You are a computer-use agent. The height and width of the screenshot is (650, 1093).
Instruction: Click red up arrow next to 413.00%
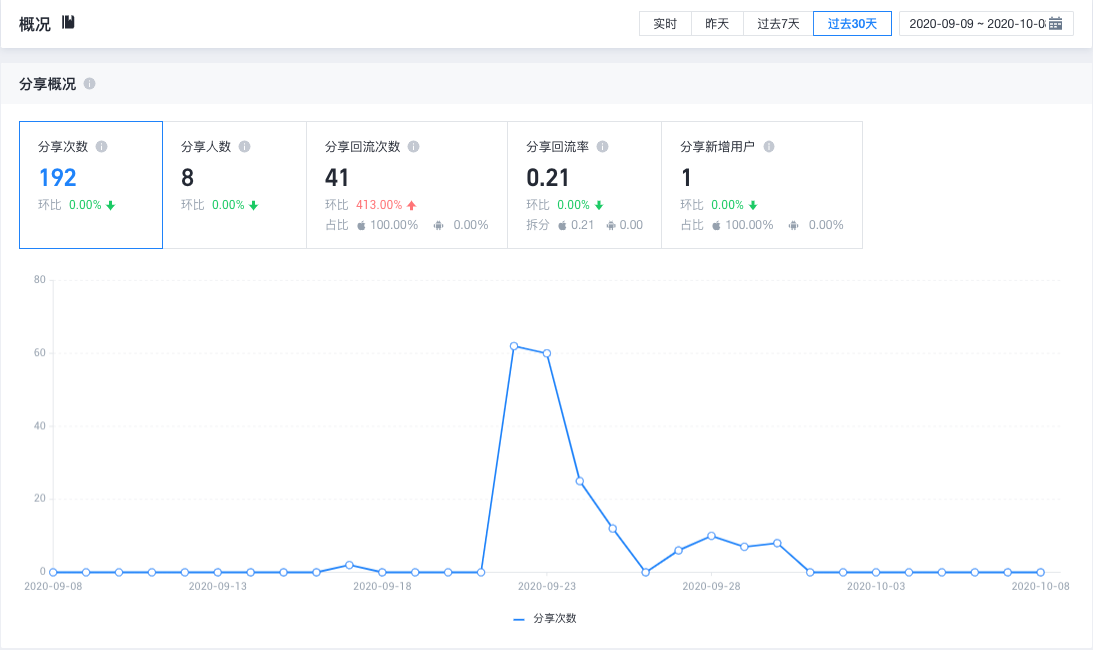(x=411, y=205)
